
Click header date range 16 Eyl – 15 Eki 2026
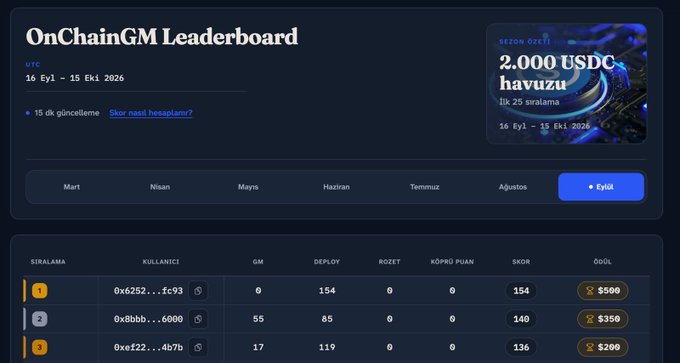pyautogui.click(x=75, y=78)
